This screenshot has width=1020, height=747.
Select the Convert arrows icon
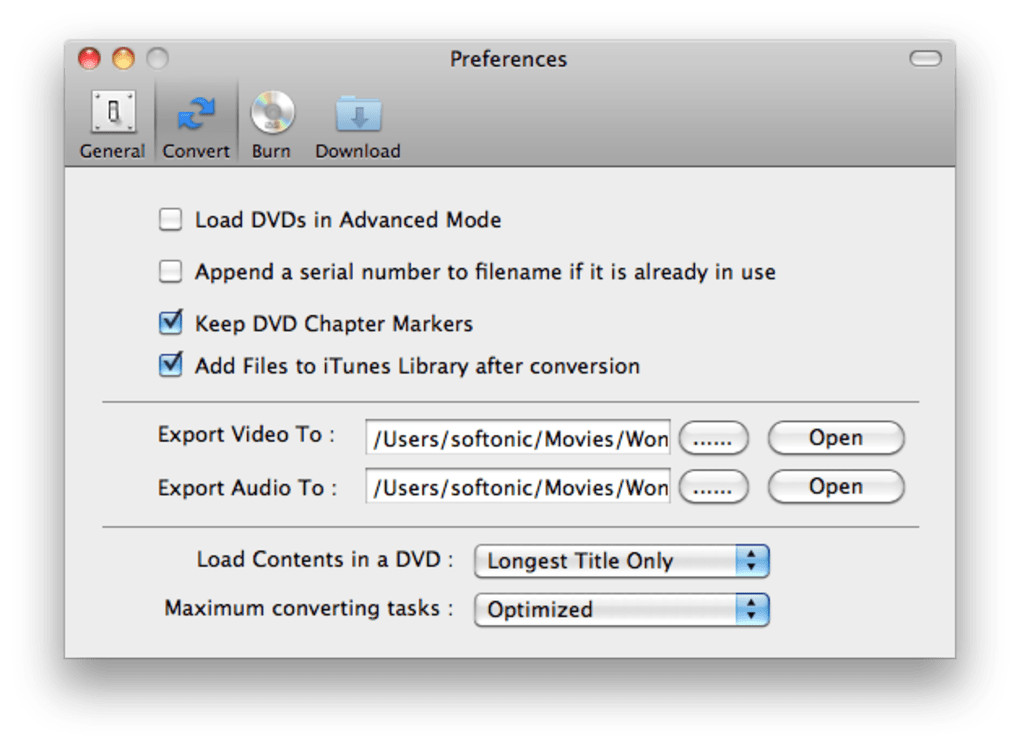pos(196,112)
